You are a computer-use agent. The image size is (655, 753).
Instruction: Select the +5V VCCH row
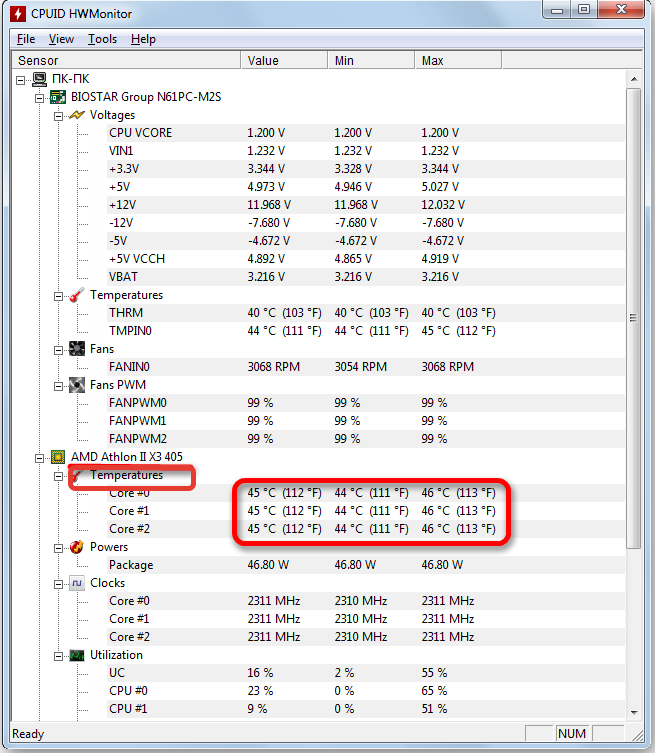click(366, 259)
